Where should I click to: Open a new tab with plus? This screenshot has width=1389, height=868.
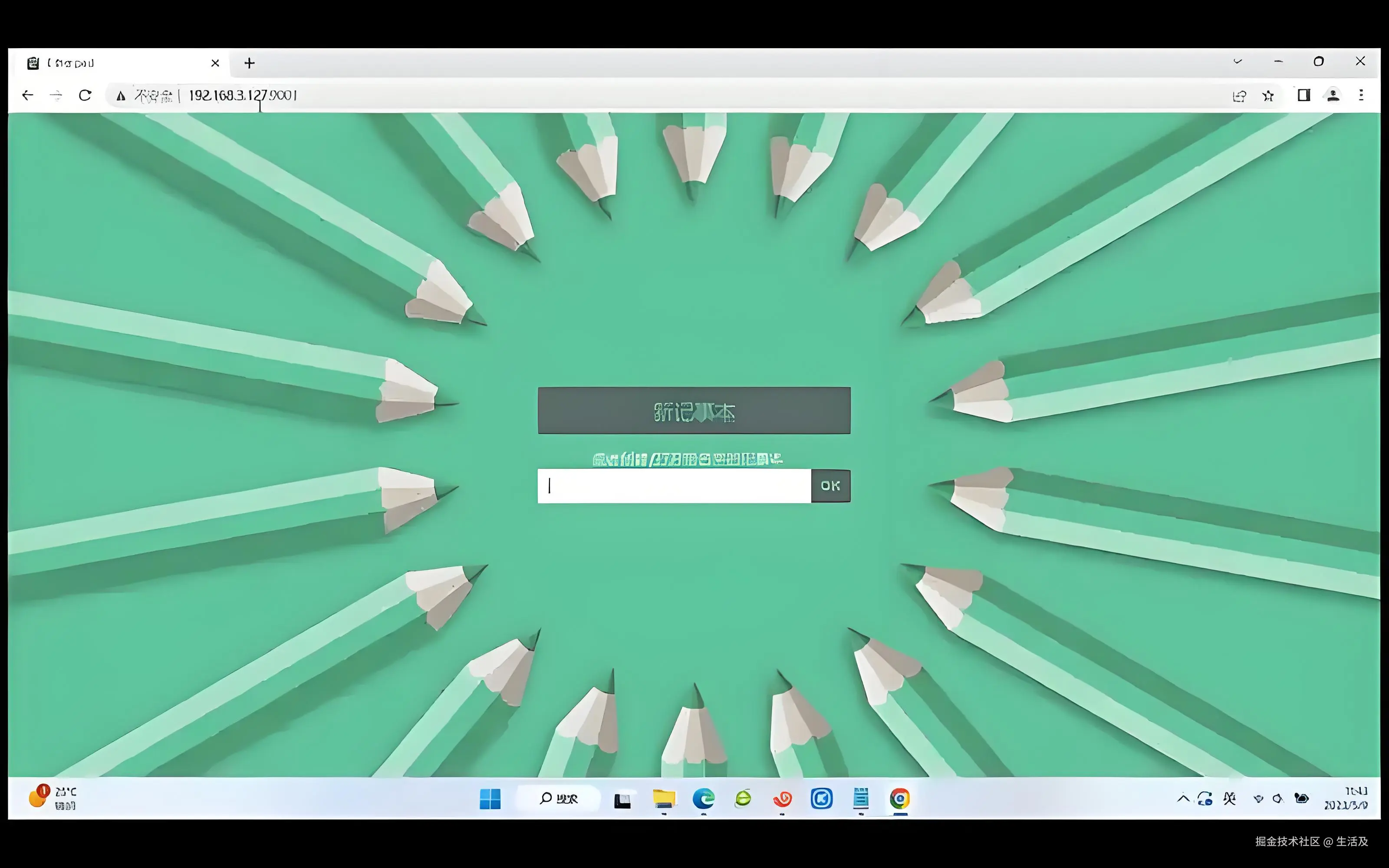click(x=249, y=63)
